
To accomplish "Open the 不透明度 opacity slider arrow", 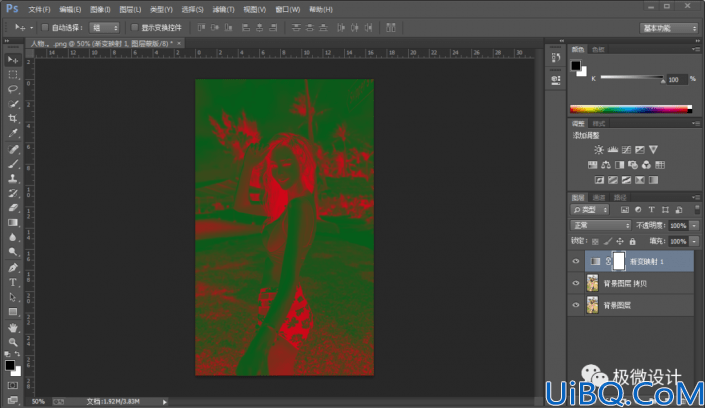I will (694, 225).
